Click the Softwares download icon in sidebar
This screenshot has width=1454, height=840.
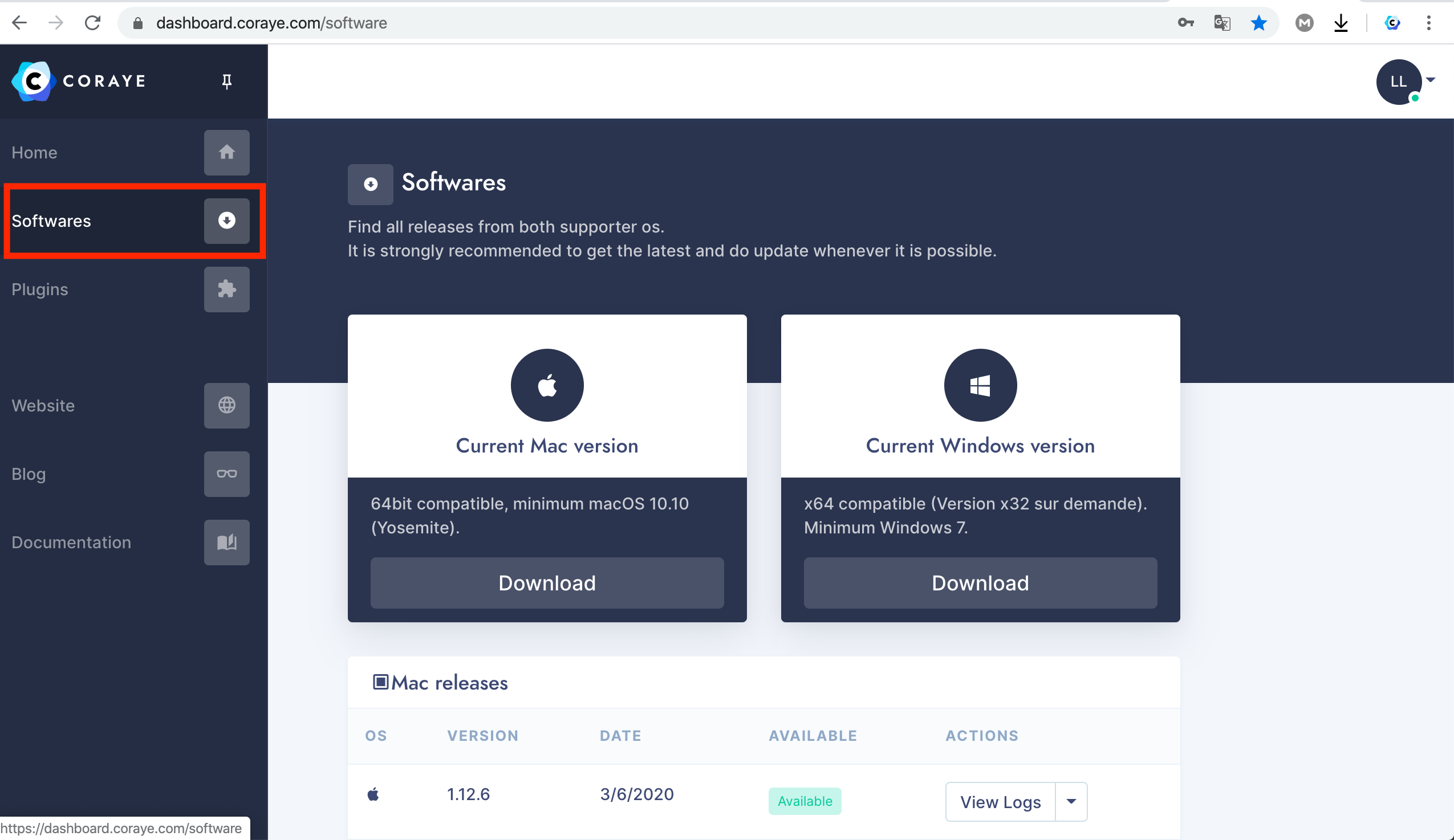pyautogui.click(x=227, y=221)
